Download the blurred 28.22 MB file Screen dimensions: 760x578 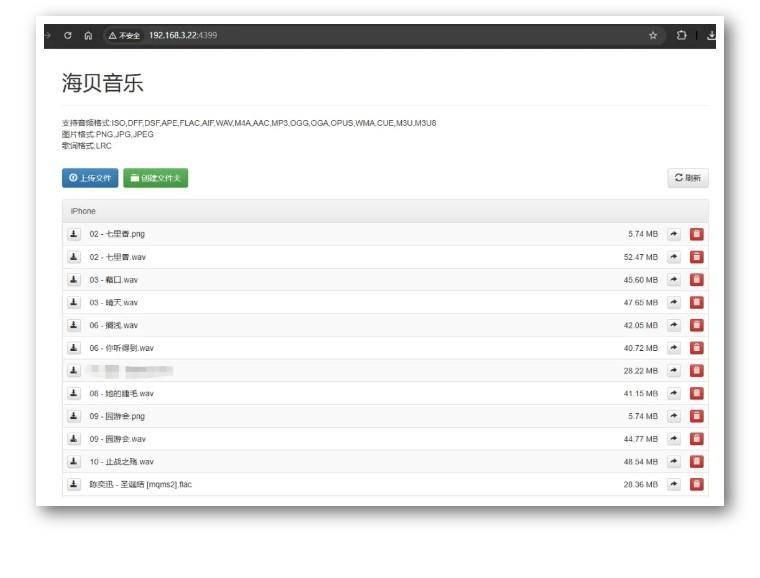click(x=74, y=371)
